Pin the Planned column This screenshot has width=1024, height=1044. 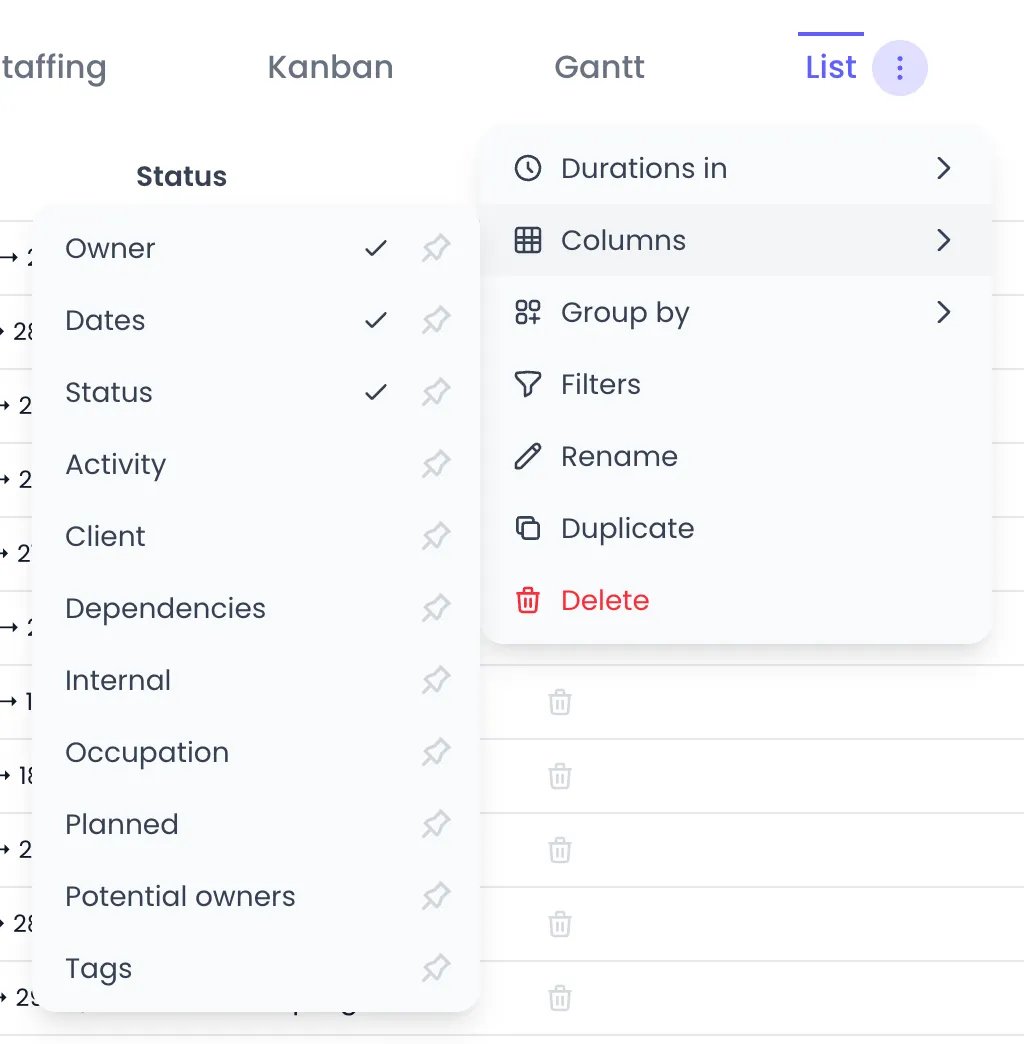click(436, 824)
